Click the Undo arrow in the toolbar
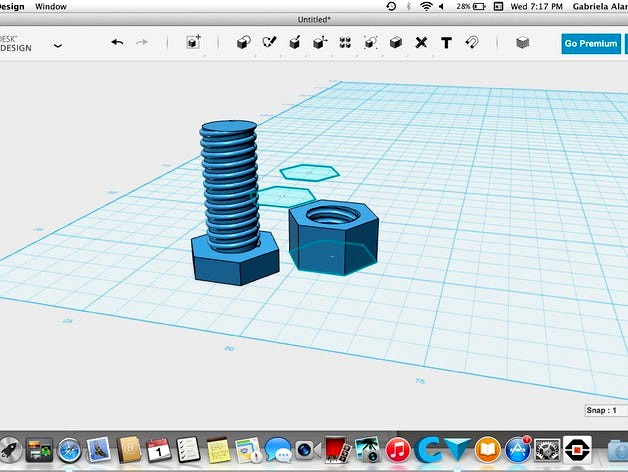The height and width of the screenshot is (472, 628). tap(117, 43)
